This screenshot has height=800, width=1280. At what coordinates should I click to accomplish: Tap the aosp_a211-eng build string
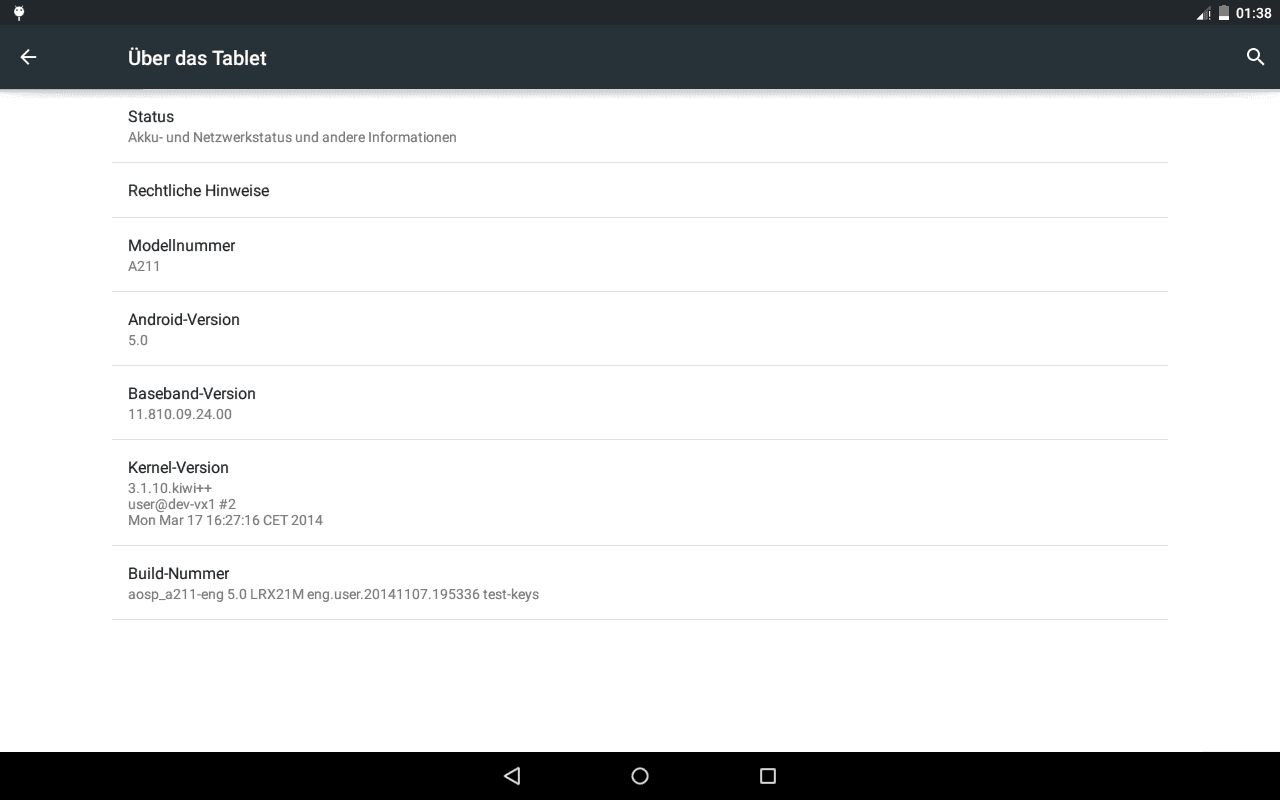click(333, 594)
